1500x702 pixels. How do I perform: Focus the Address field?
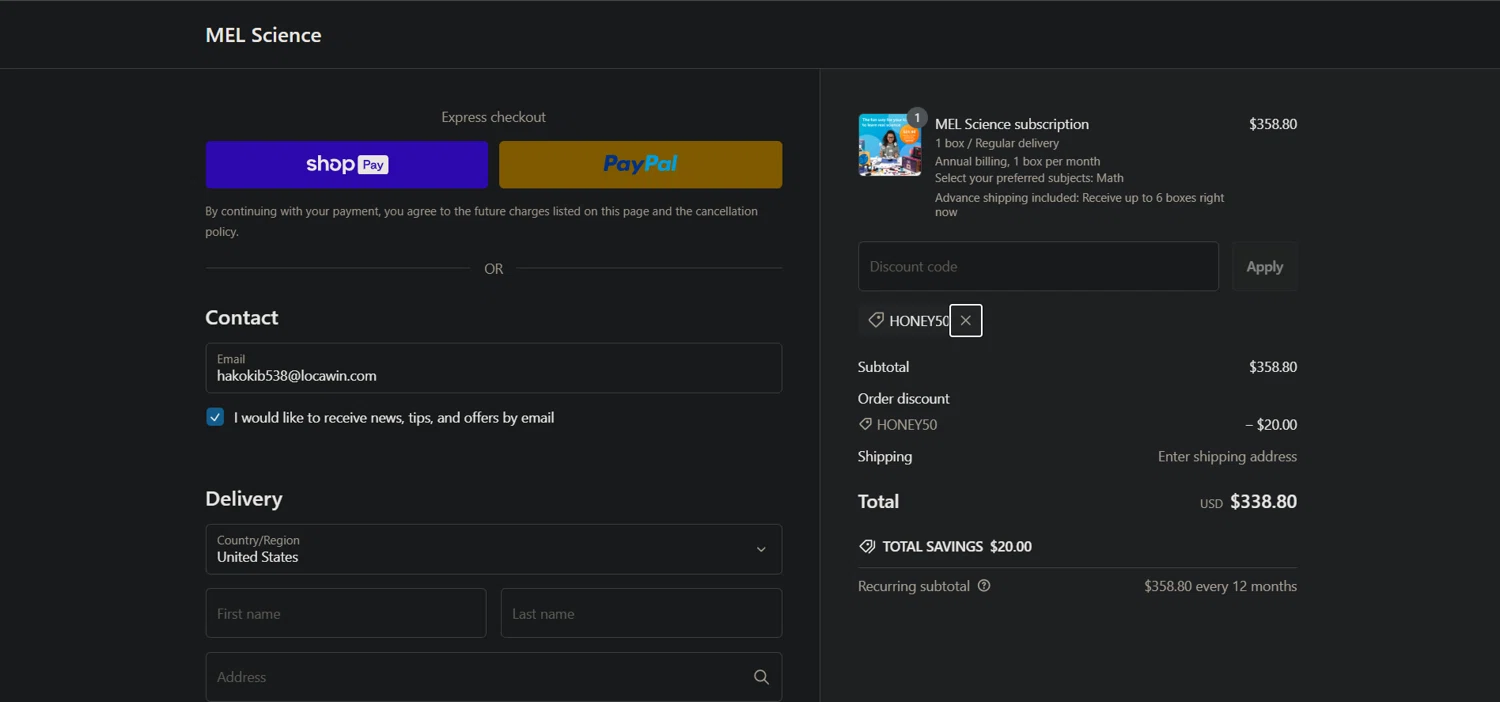point(493,677)
